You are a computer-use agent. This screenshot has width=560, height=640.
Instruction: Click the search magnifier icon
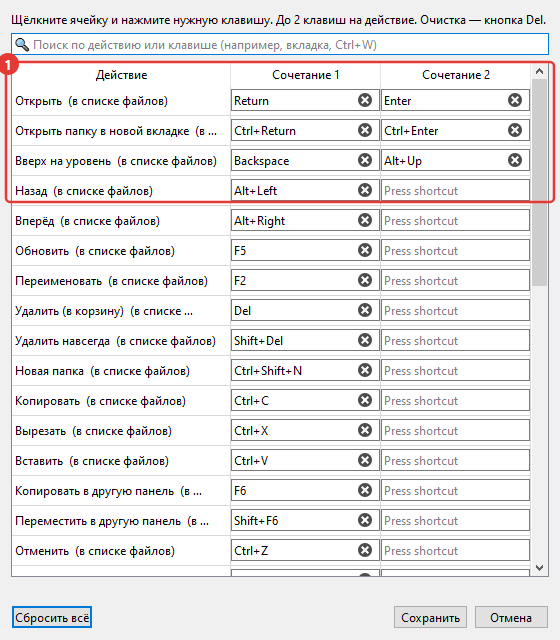point(21,44)
